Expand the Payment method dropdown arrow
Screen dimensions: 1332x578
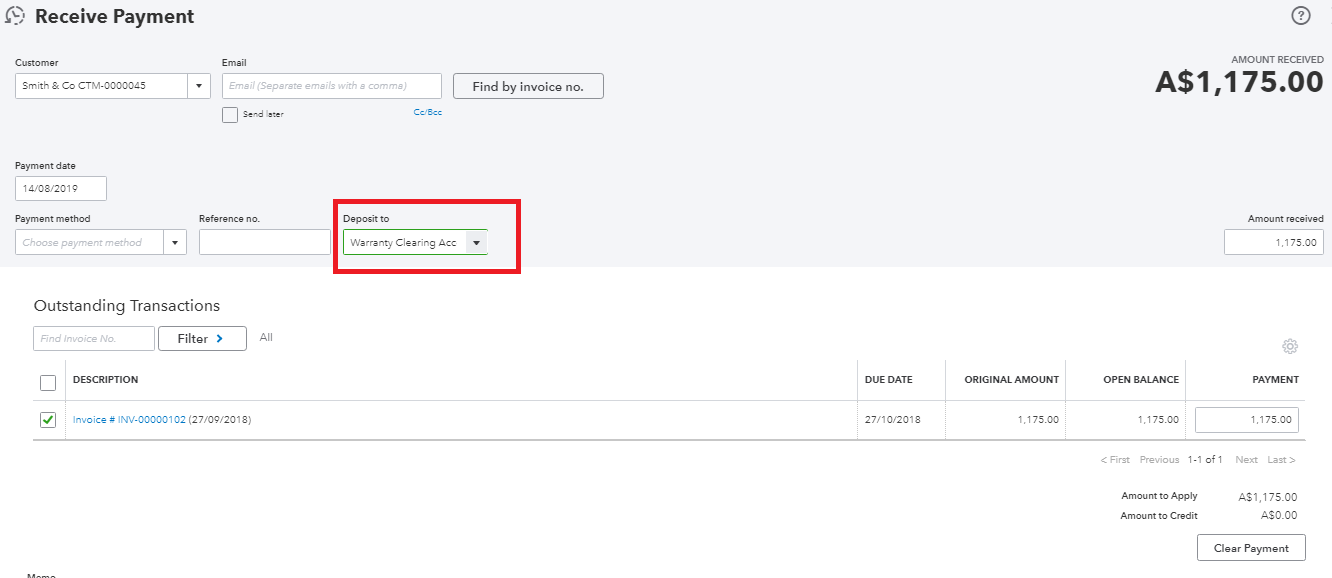tap(175, 242)
